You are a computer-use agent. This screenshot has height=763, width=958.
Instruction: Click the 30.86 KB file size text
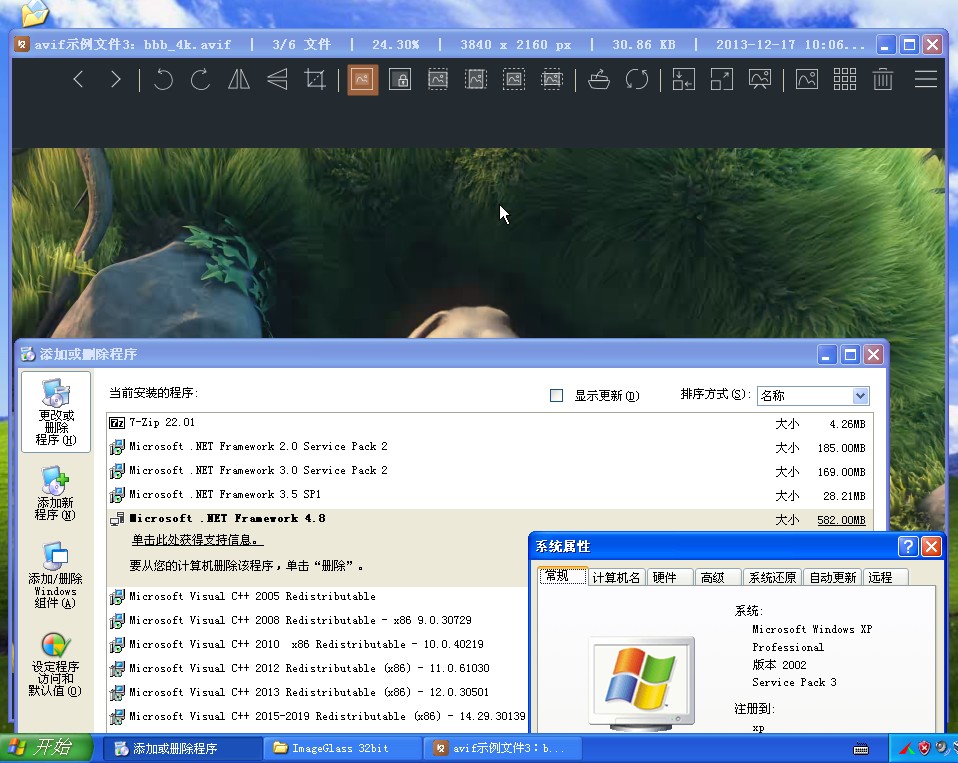[644, 45]
